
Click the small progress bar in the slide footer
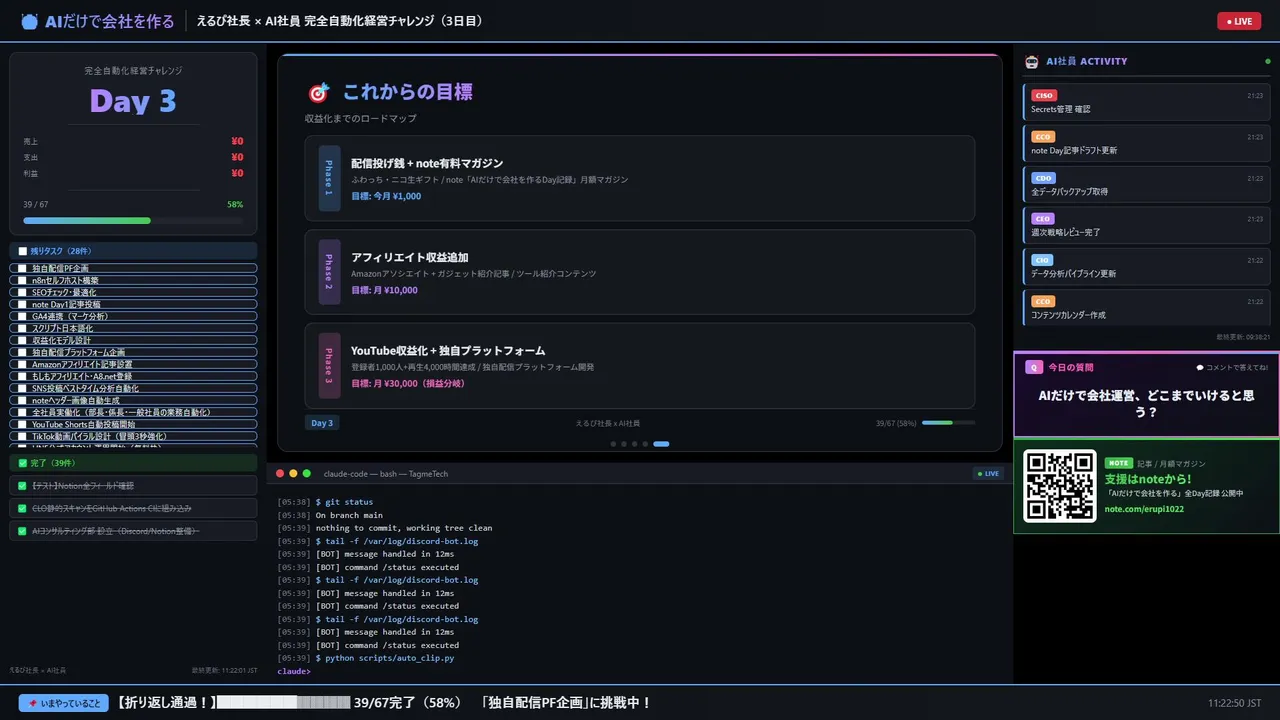click(949, 423)
